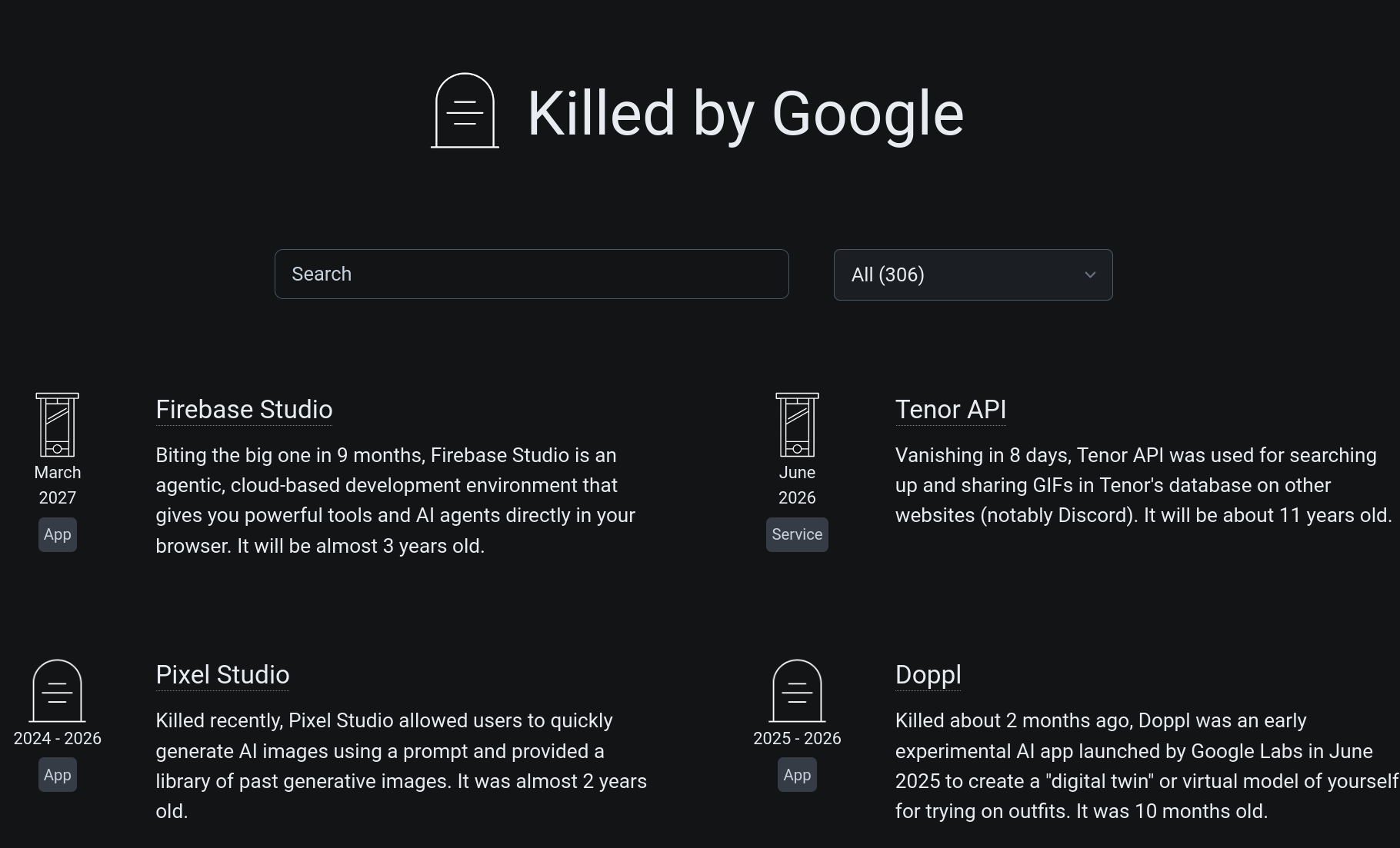Click the Service badge under June 2026
This screenshot has height=848, width=1400.
click(797, 534)
